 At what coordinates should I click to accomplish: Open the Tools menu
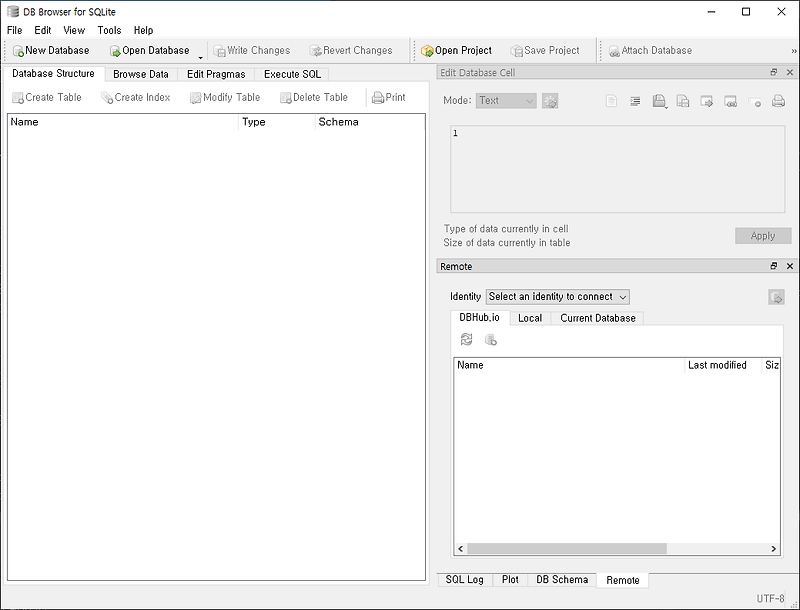(x=109, y=30)
